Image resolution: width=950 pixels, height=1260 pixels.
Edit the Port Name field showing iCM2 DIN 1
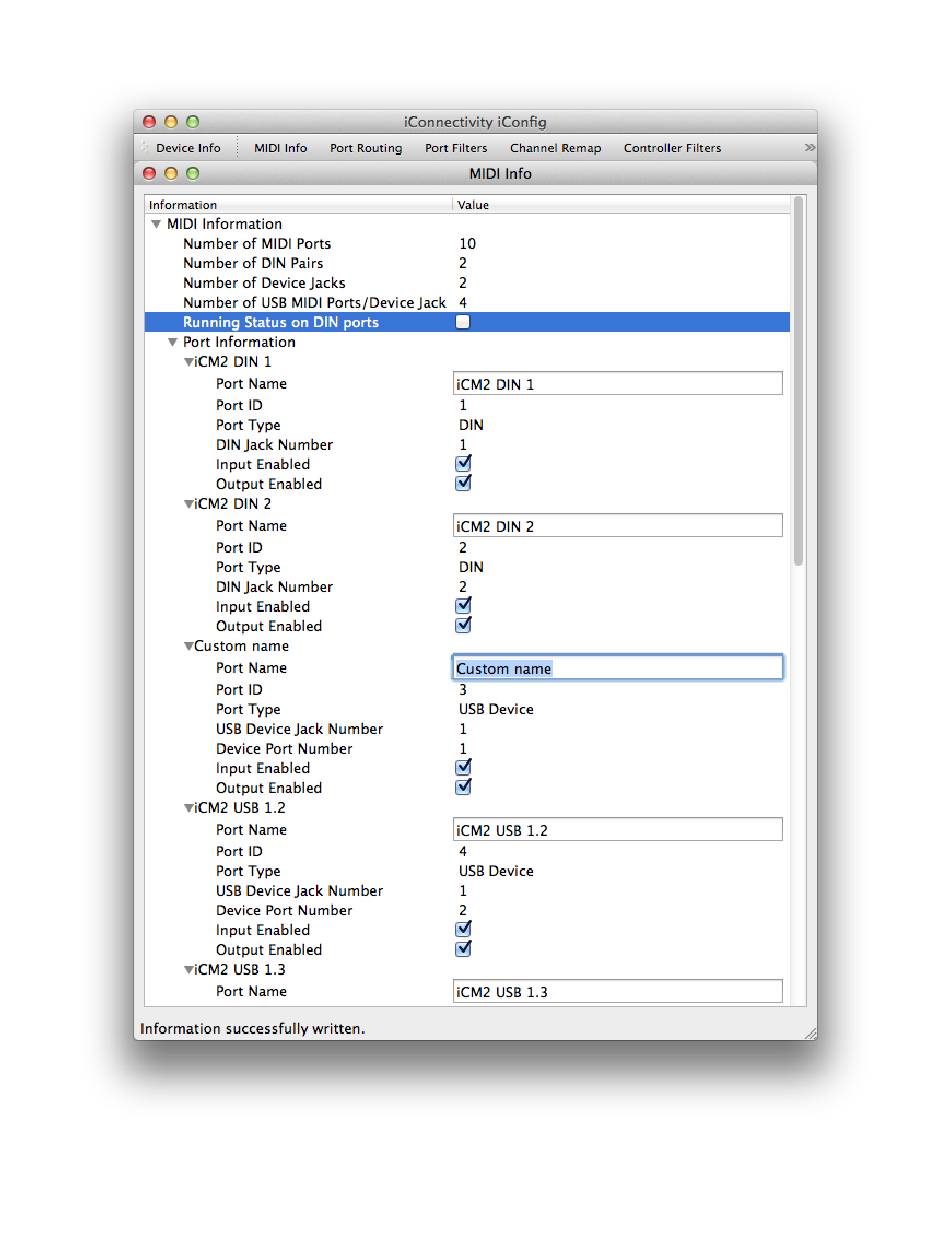pyautogui.click(x=617, y=384)
